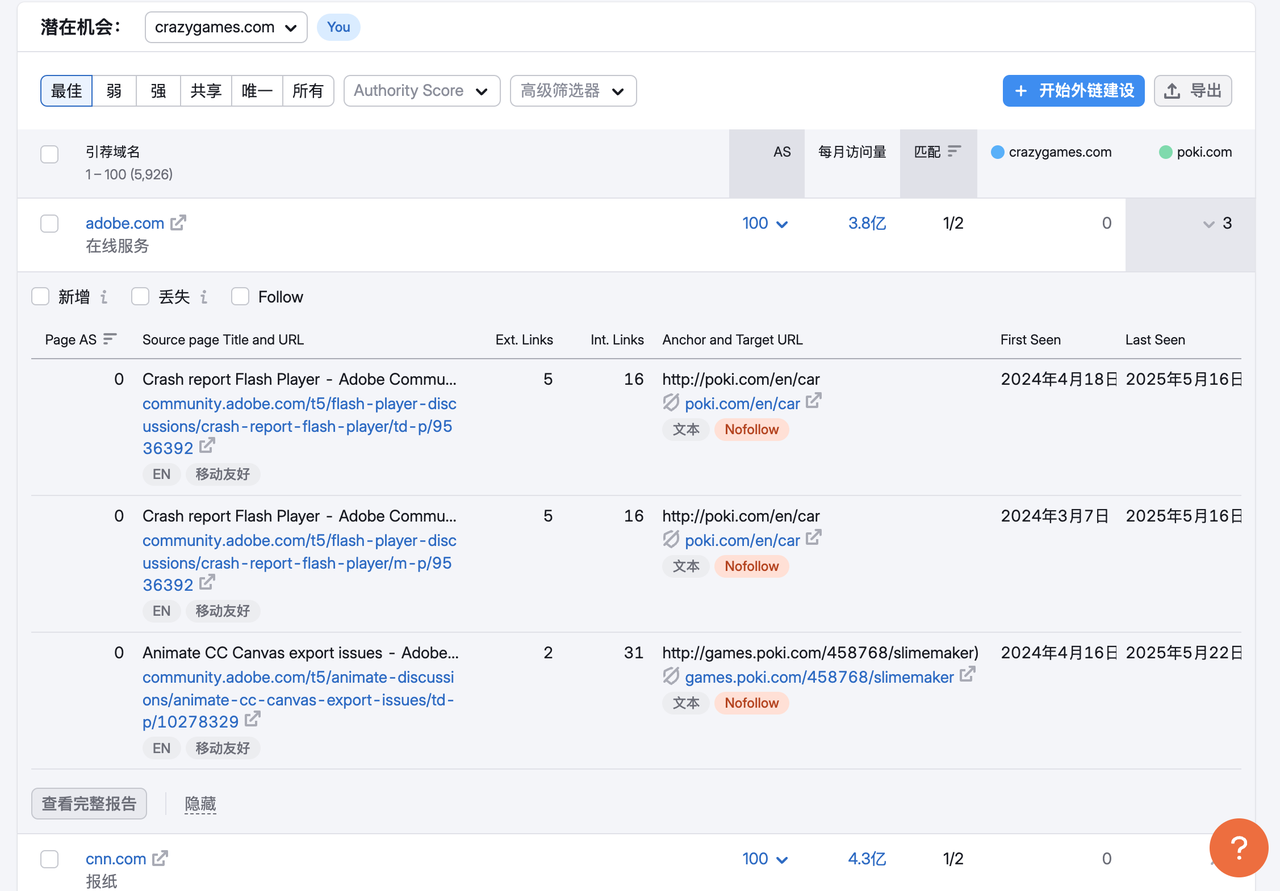Open the crazygames.com domain dropdown
1280x891 pixels.
coord(226,27)
